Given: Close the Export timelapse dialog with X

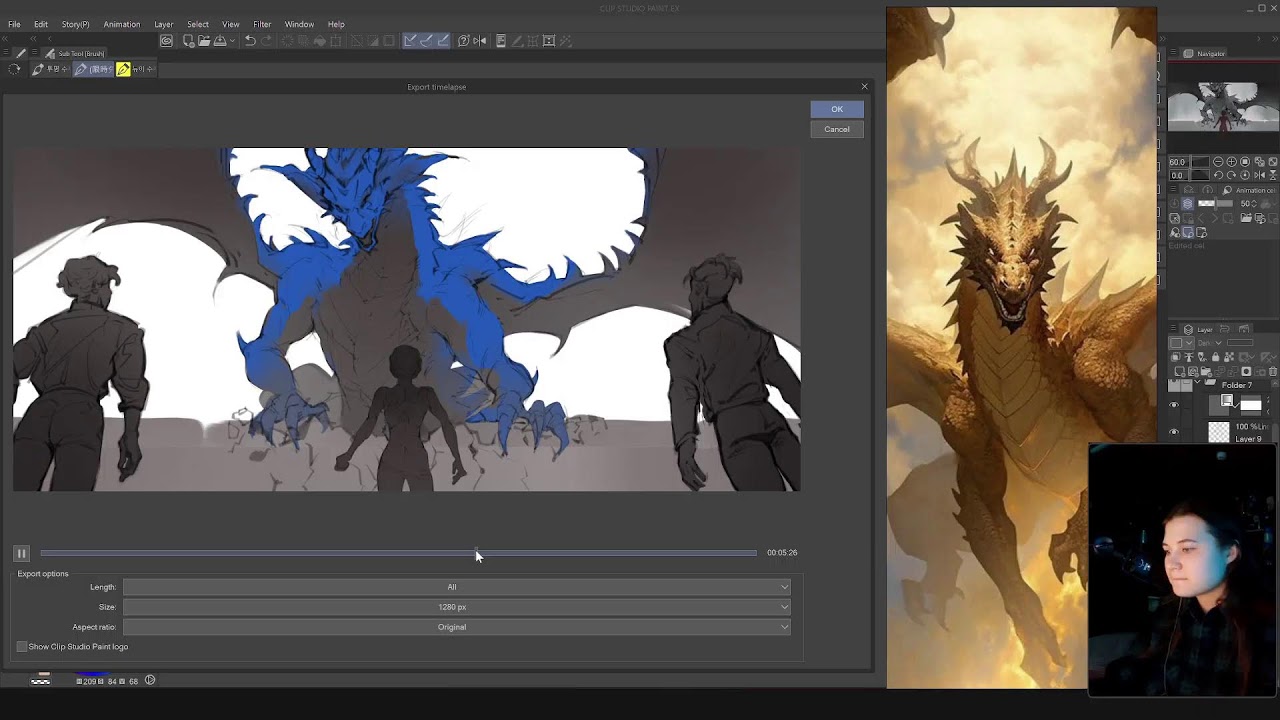Looking at the screenshot, I should [865, 87].
